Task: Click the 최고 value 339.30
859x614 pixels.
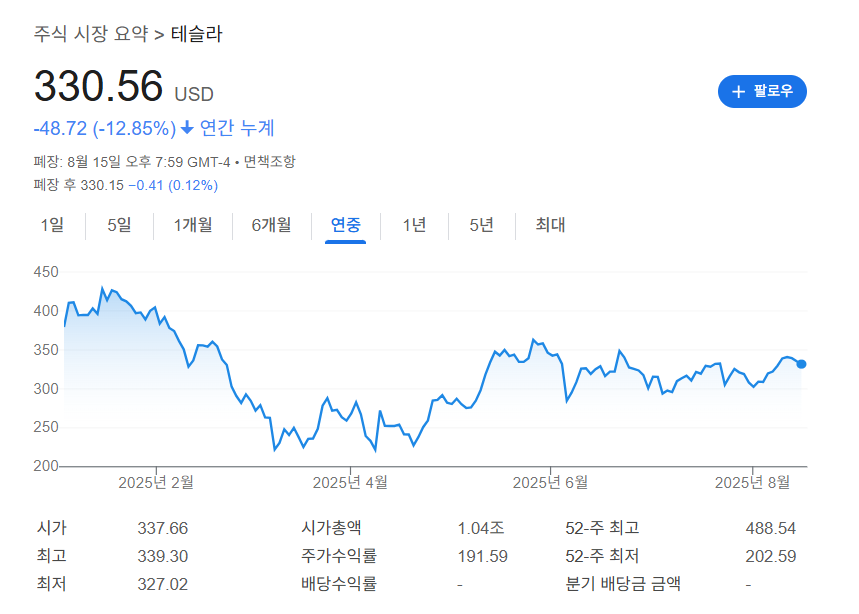Action: [163, 556]
